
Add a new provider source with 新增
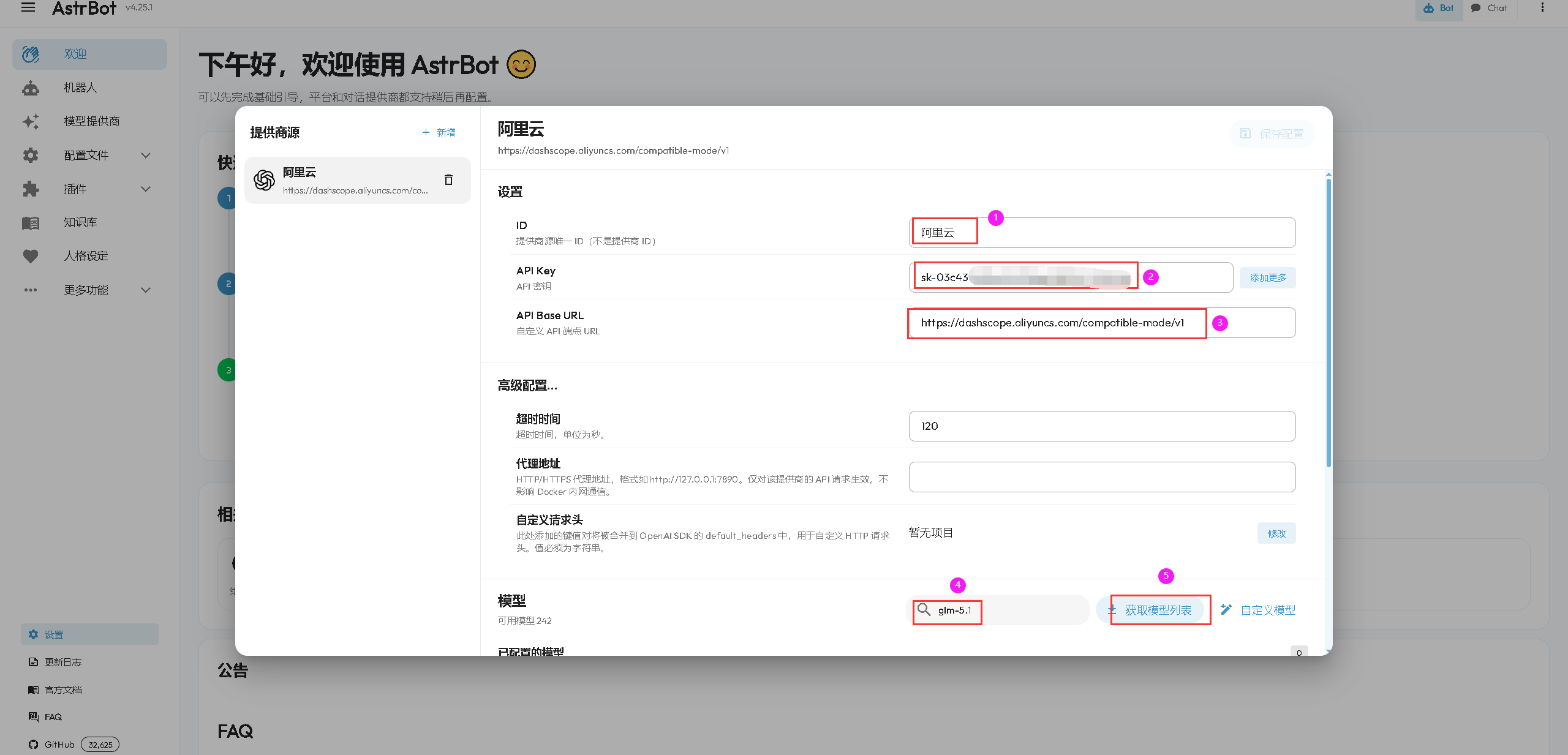pyautogui.click(x=439, y=132)
